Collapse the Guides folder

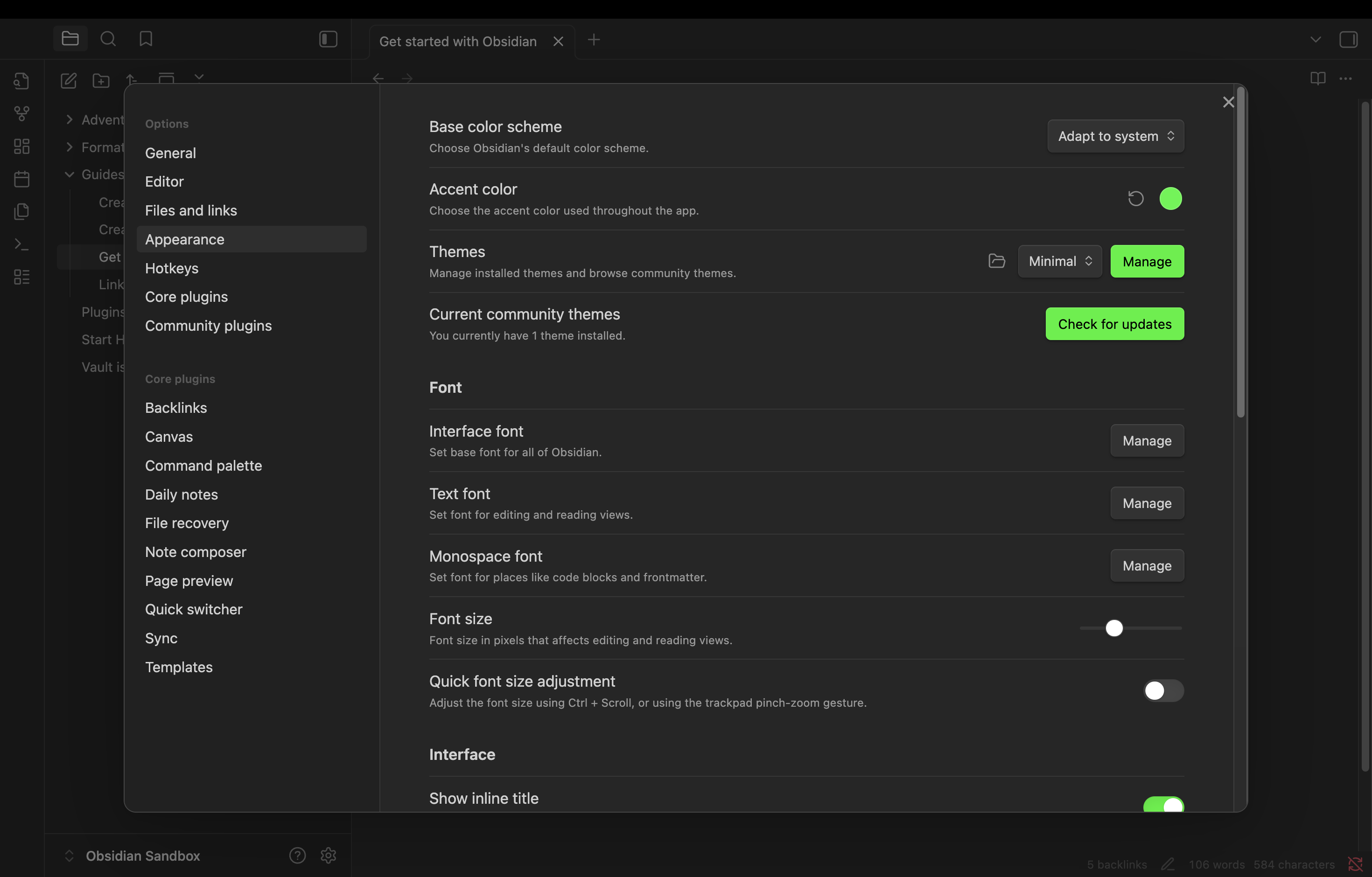click(x=70, y=174)
